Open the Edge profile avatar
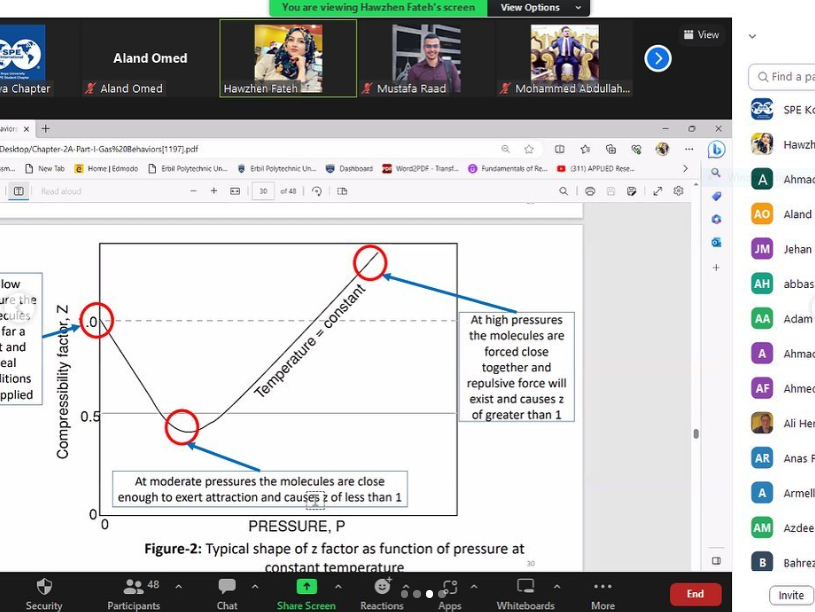This screenshot has height=612, width=815. 662,149
